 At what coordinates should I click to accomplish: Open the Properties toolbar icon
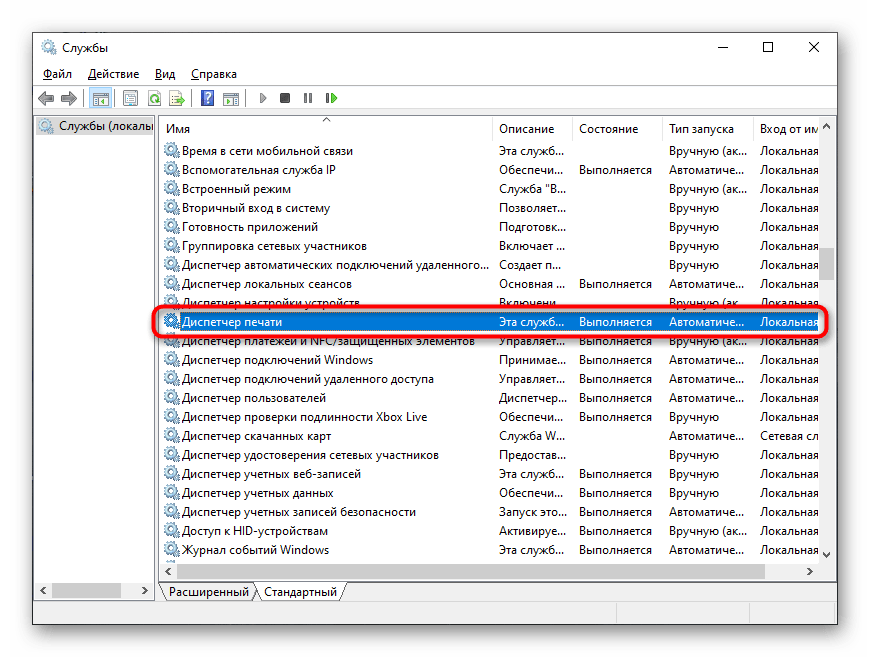pos(130,98)
